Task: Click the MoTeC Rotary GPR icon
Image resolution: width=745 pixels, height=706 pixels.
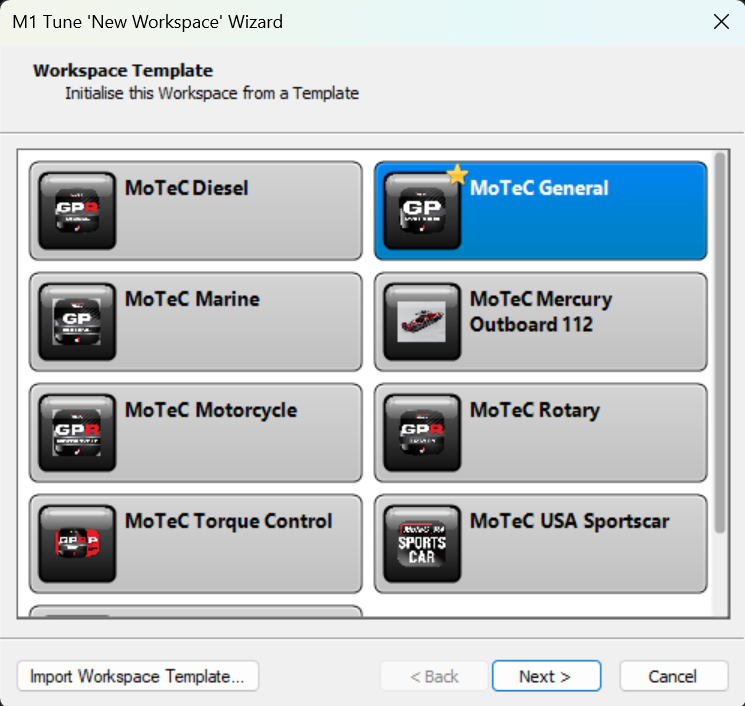Action: (422, 433)
